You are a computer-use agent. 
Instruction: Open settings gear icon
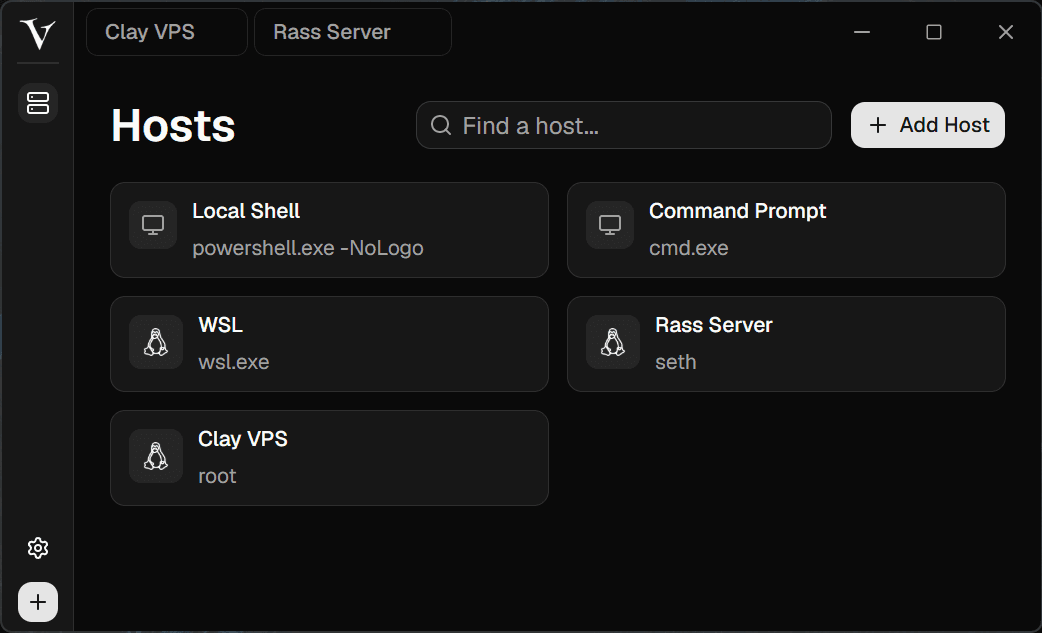click(x=38, y=548)
